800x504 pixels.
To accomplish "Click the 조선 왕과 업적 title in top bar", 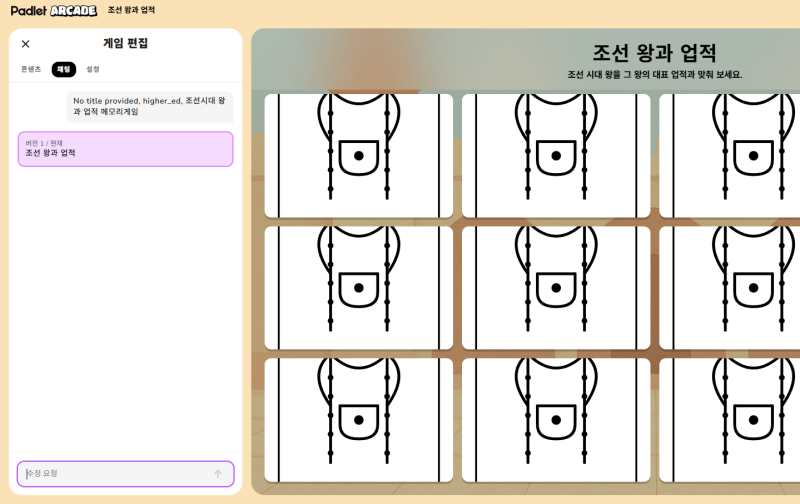I will pos(131,10).
